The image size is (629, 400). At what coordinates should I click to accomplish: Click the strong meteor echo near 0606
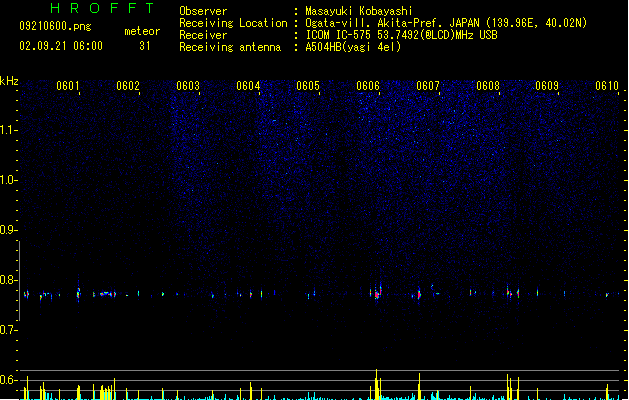click(x=377, y=294)
